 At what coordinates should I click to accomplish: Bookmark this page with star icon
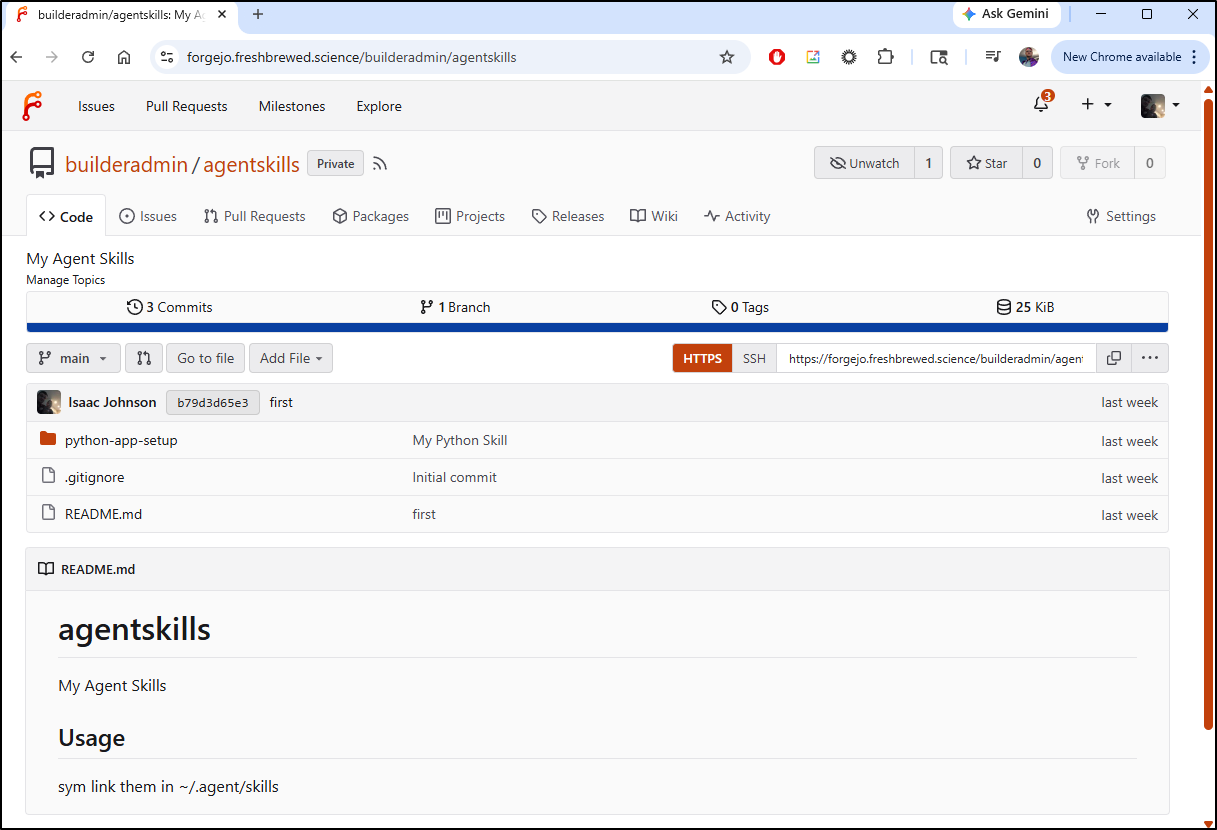(x=727, y=57)
